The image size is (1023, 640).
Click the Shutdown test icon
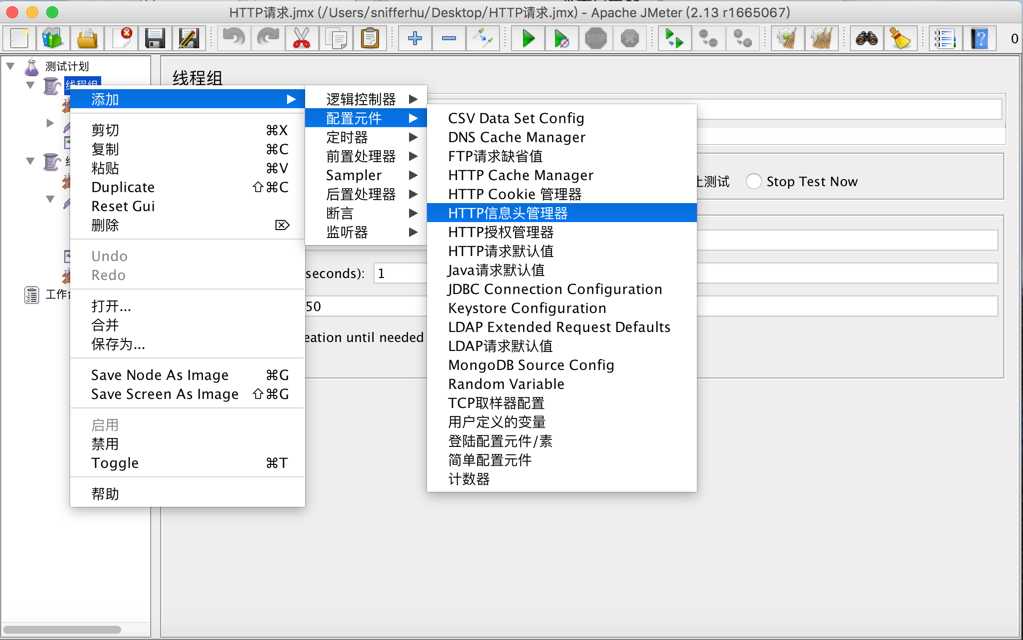point(630,38)
